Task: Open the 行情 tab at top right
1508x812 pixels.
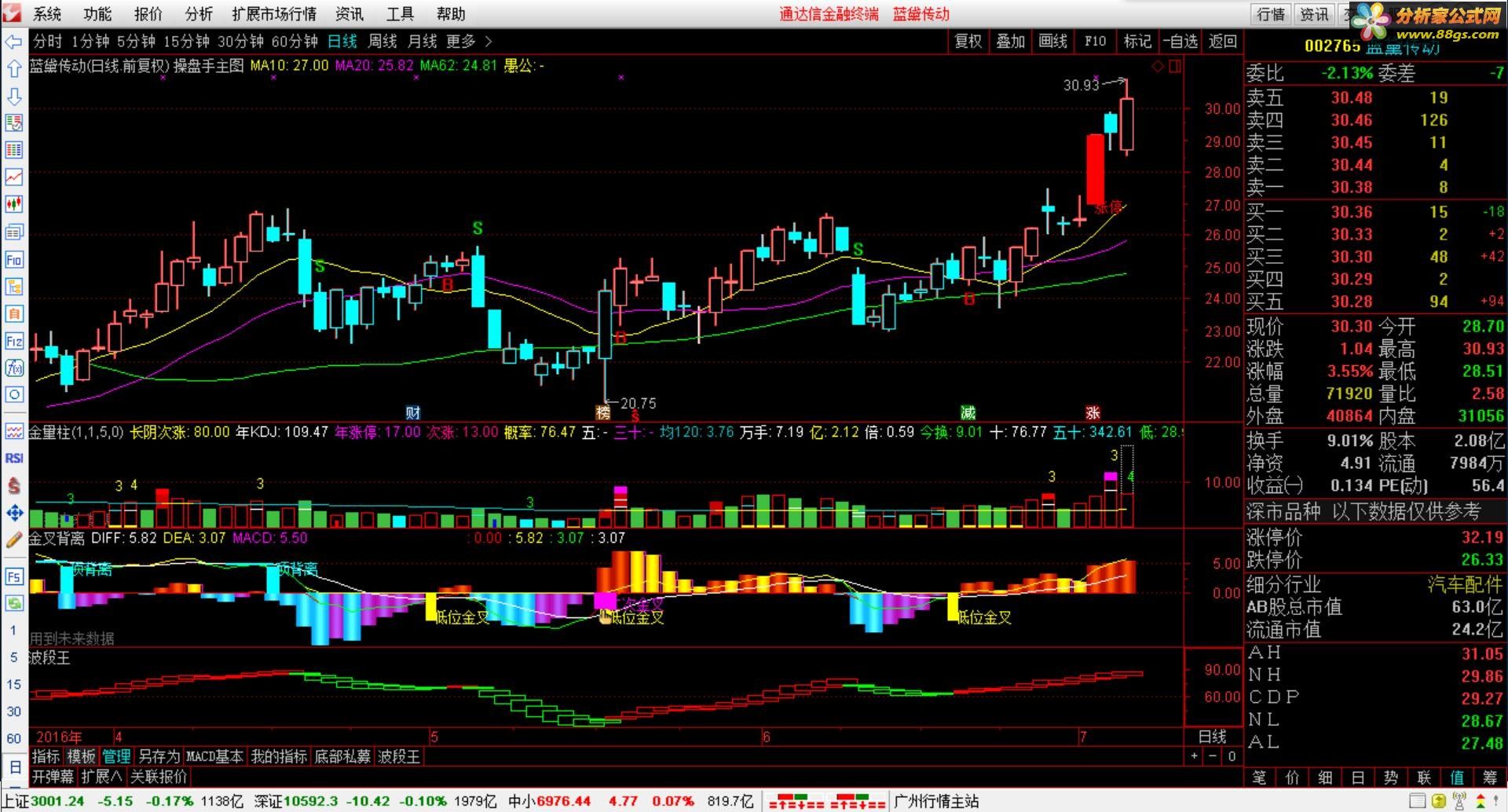Action: [1270, 14]
